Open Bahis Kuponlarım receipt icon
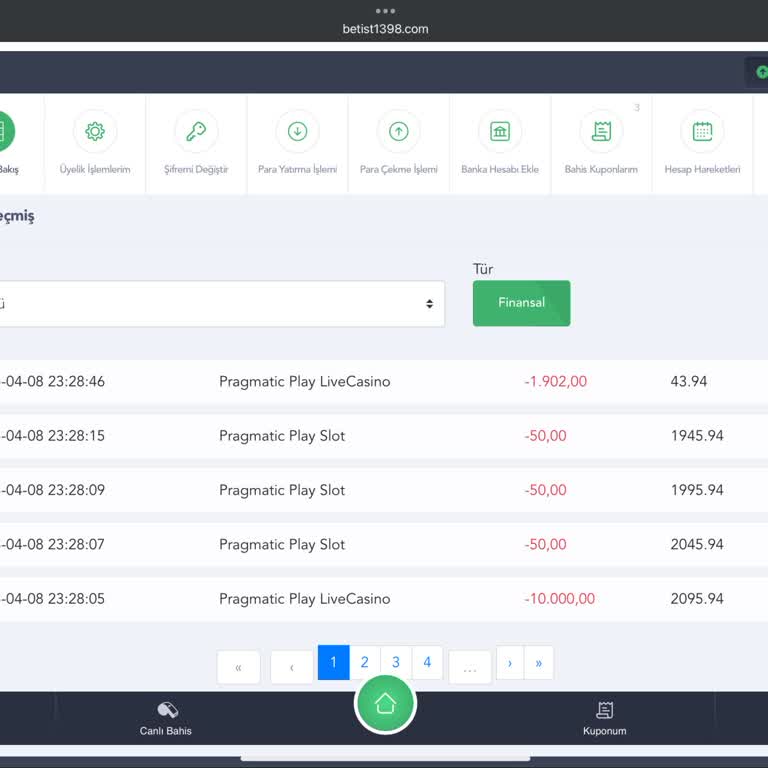Image resolution: width=768 pixels, height=768 pixels. (601, 131)
